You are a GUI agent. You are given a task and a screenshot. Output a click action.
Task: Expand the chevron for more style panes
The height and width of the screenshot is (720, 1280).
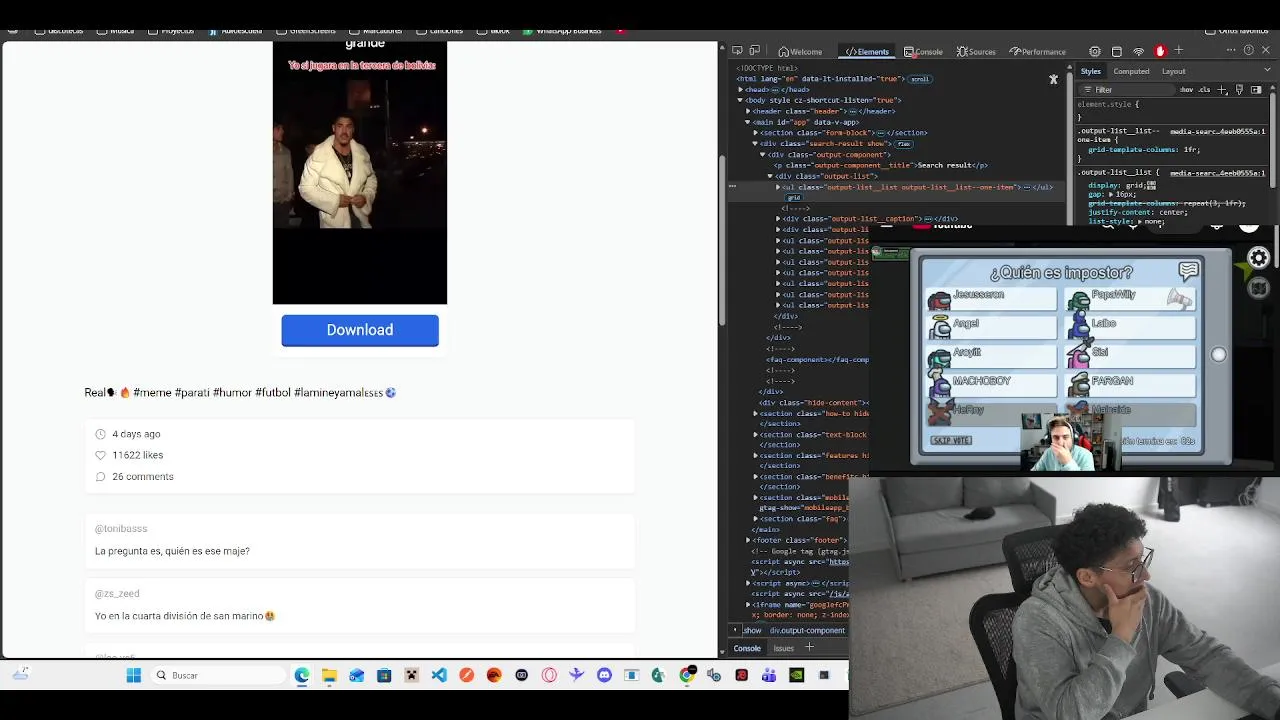coord(1265,71)
